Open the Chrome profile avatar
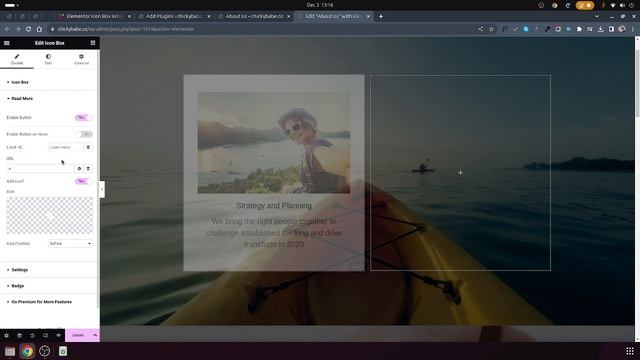 622,29
